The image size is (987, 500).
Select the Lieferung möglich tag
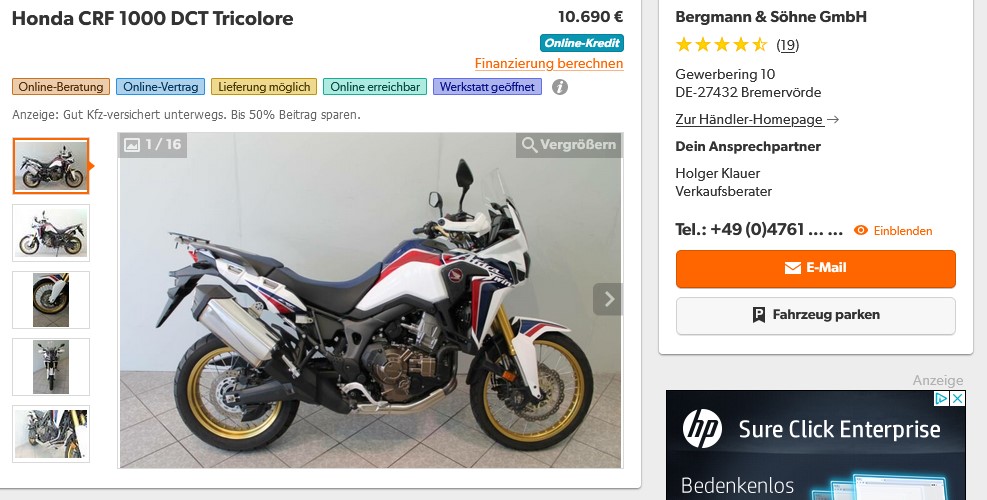tap(264, 87)
